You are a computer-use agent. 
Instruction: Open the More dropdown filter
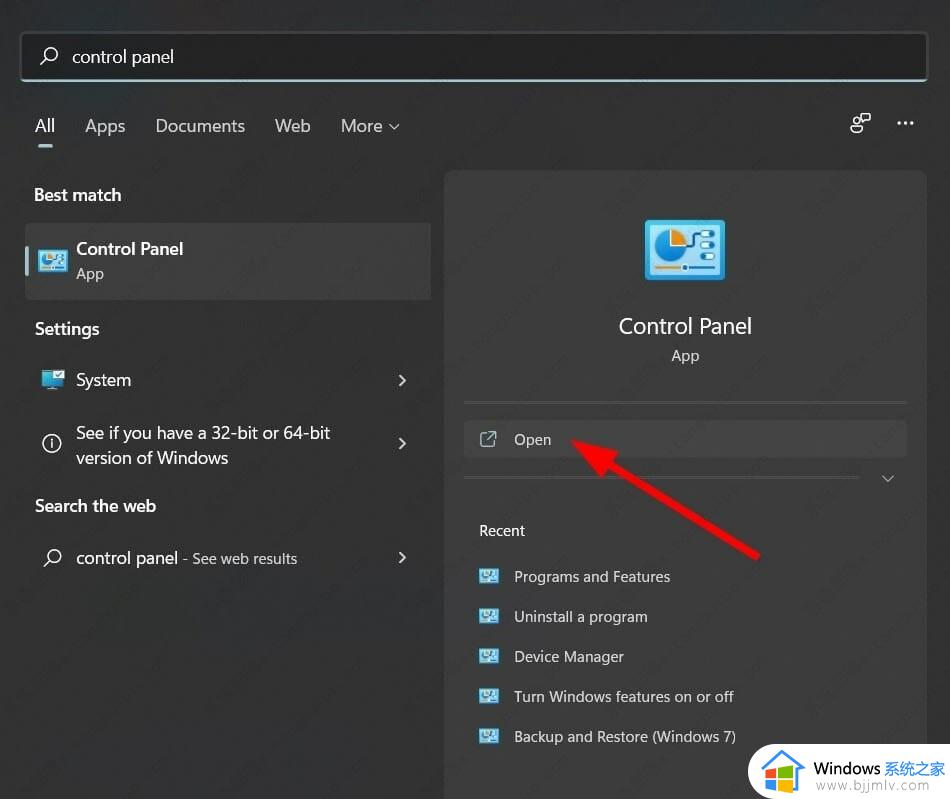370,126
